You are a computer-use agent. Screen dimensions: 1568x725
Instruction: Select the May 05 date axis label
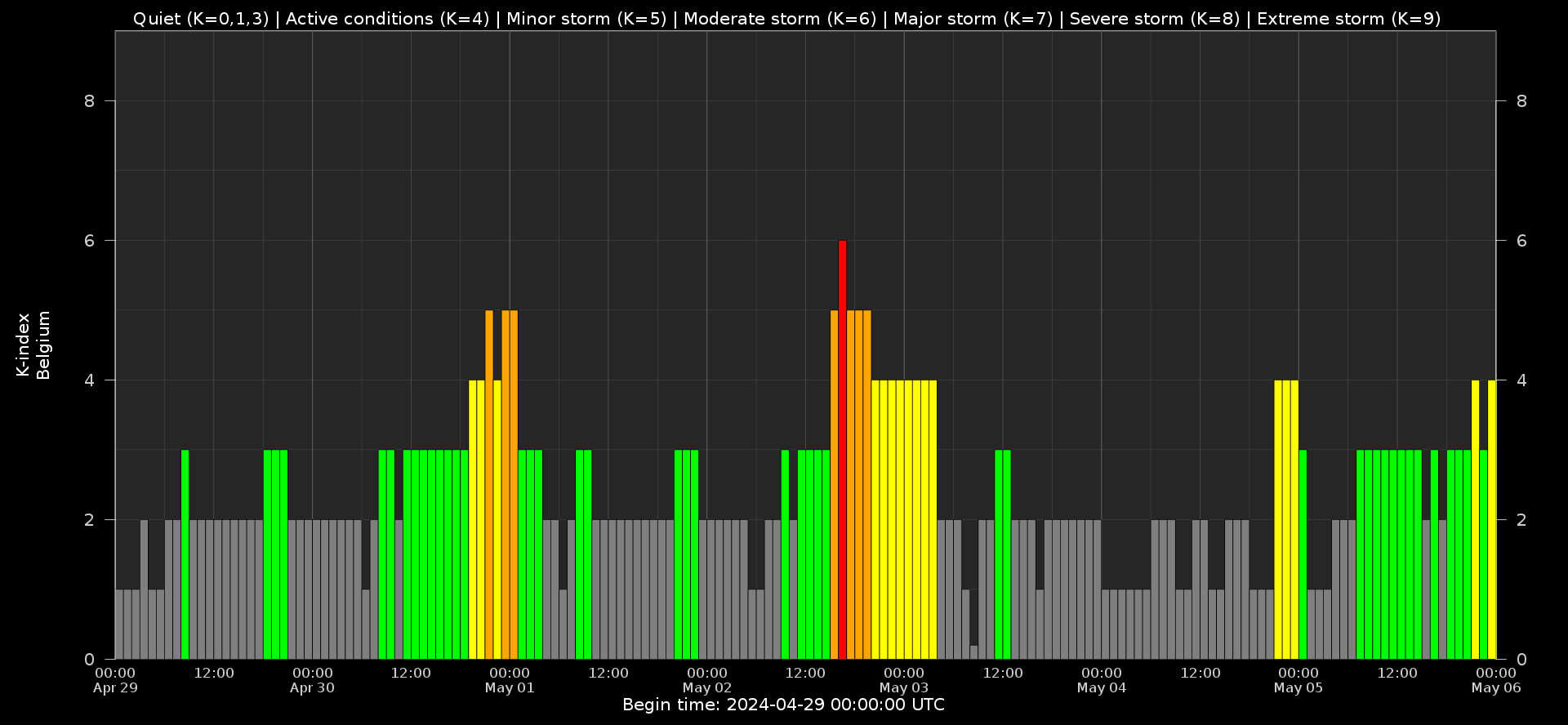1298,688
